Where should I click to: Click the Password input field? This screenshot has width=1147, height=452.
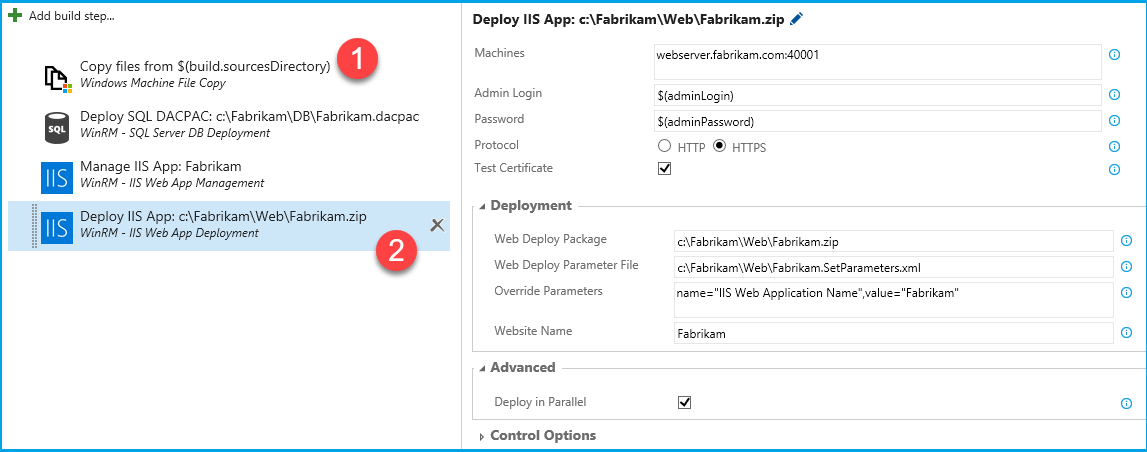pyautogui.click(x=878, y=121)
